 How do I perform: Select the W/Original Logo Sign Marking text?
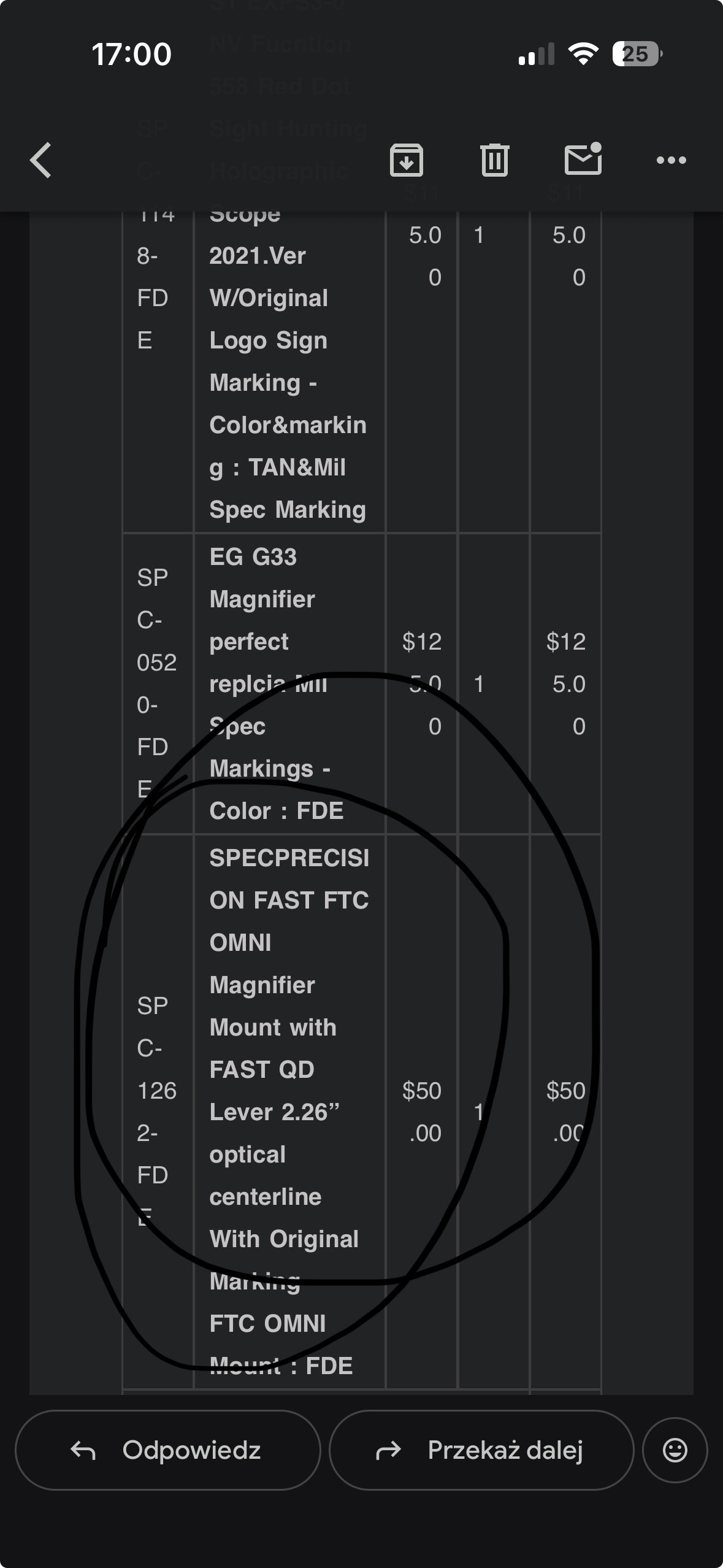(269, 319)
